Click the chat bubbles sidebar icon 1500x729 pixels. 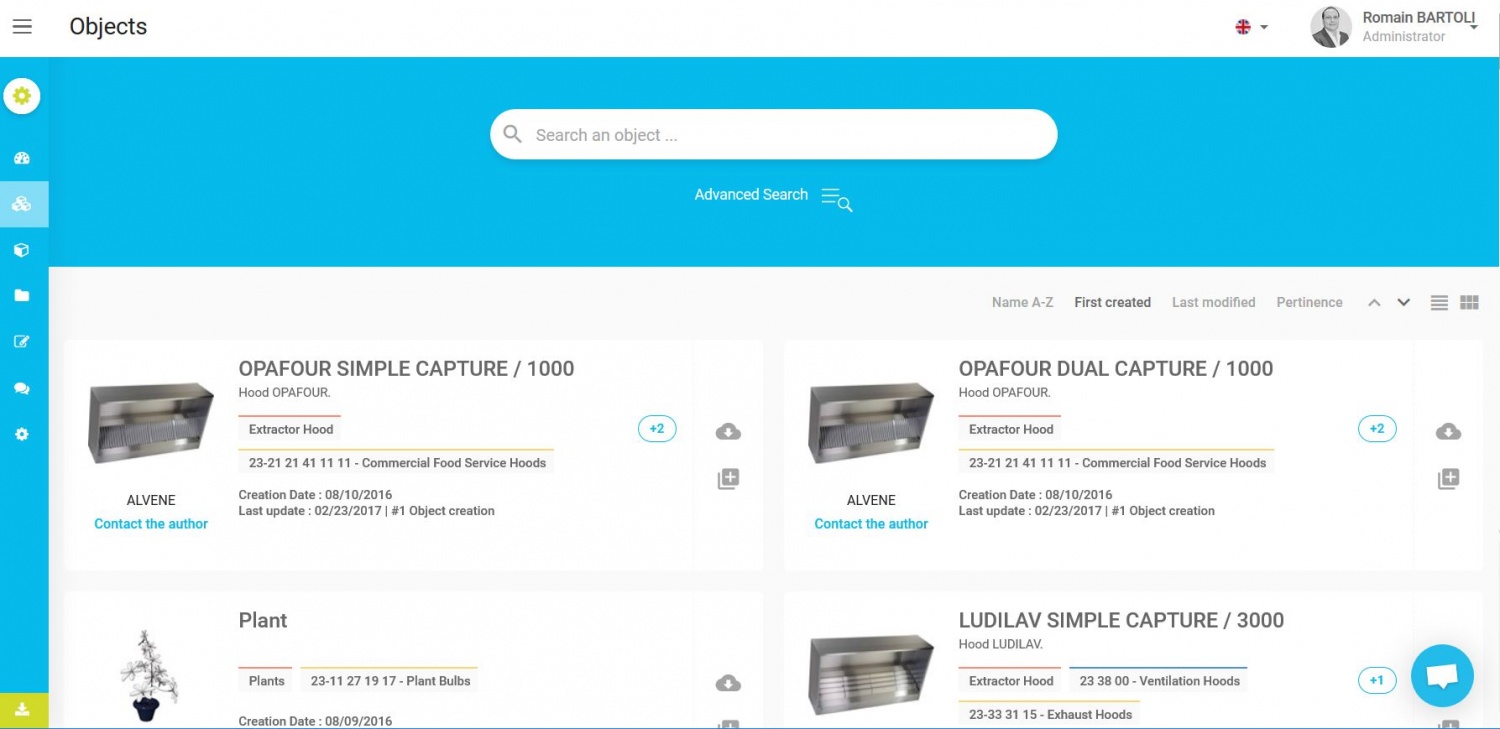[22, 389]
